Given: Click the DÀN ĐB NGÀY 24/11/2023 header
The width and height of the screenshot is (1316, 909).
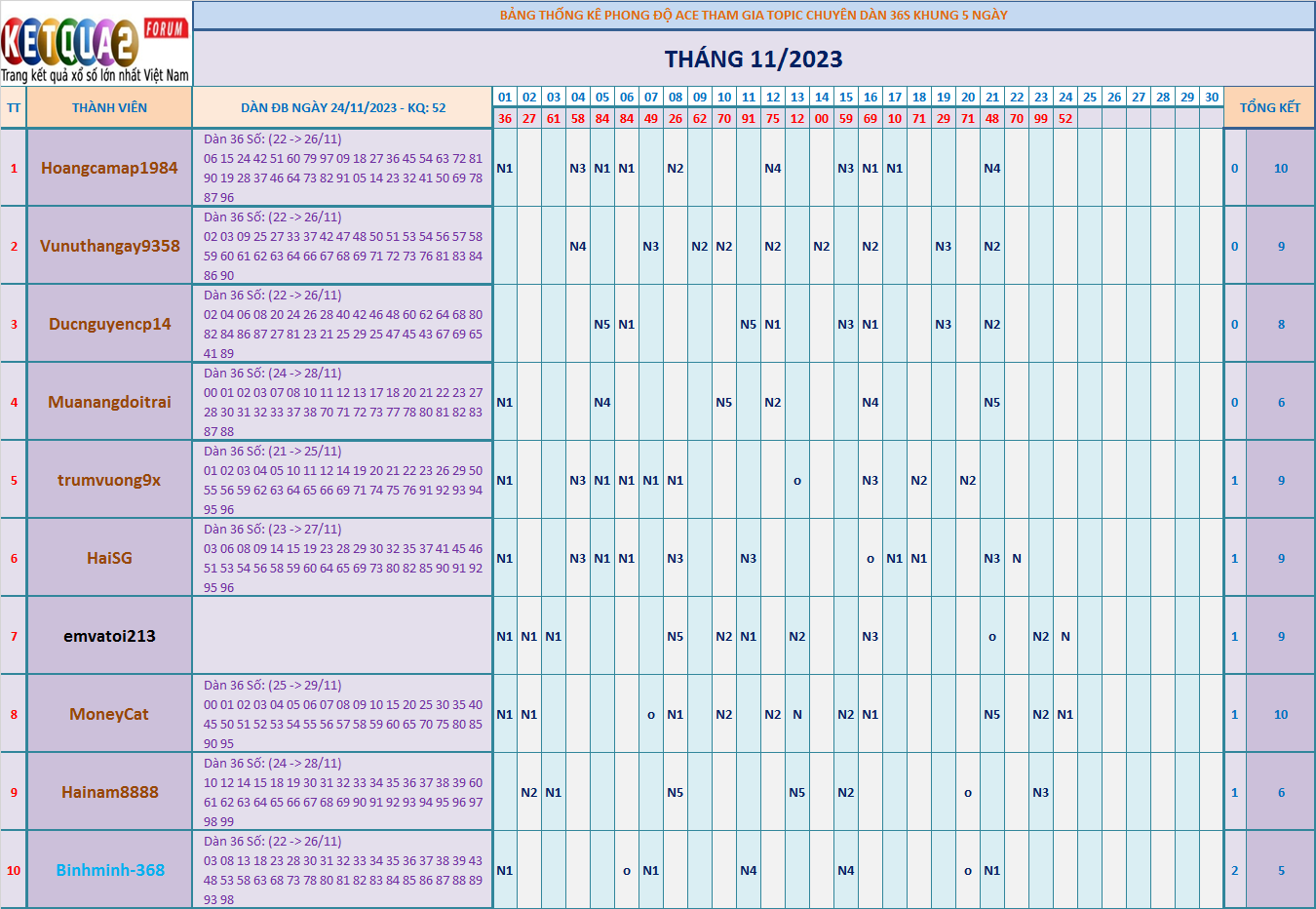Looking at the screenshot, I should click(343, 108).
